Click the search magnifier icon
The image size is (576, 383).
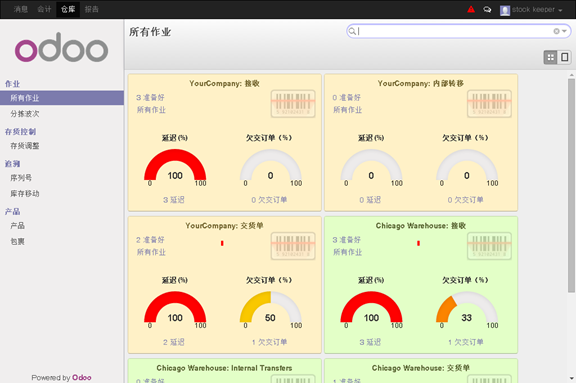[x=352, y=31]
